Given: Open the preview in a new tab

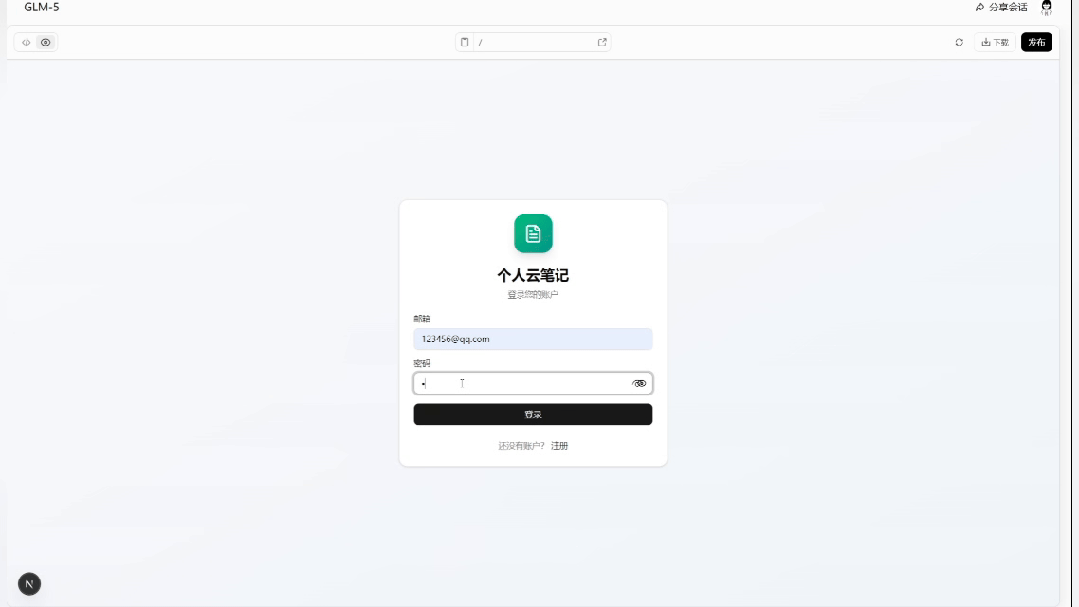Looking at the screenshot, I should (x=602, y=42).
